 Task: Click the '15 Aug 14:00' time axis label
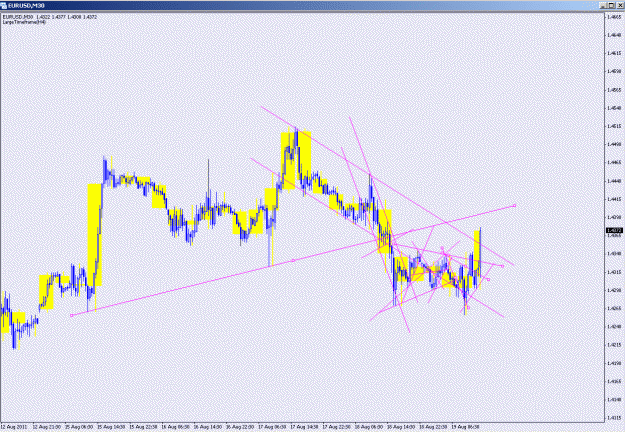click(113, 426)
